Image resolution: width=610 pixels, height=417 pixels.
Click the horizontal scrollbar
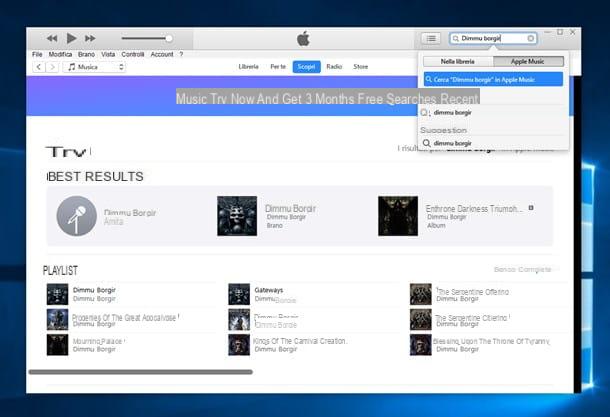140,372
